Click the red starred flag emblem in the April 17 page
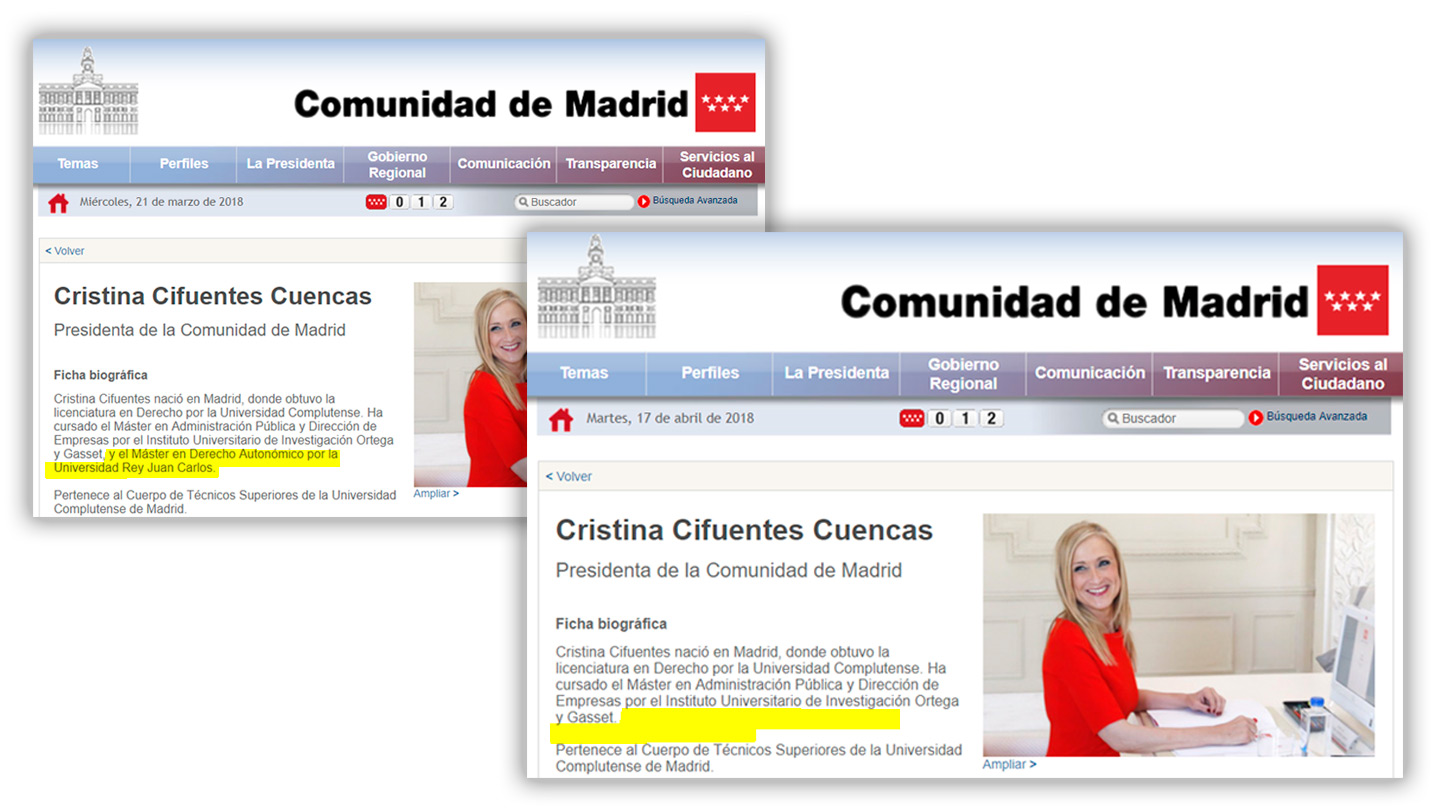 tap(1352, 300)
